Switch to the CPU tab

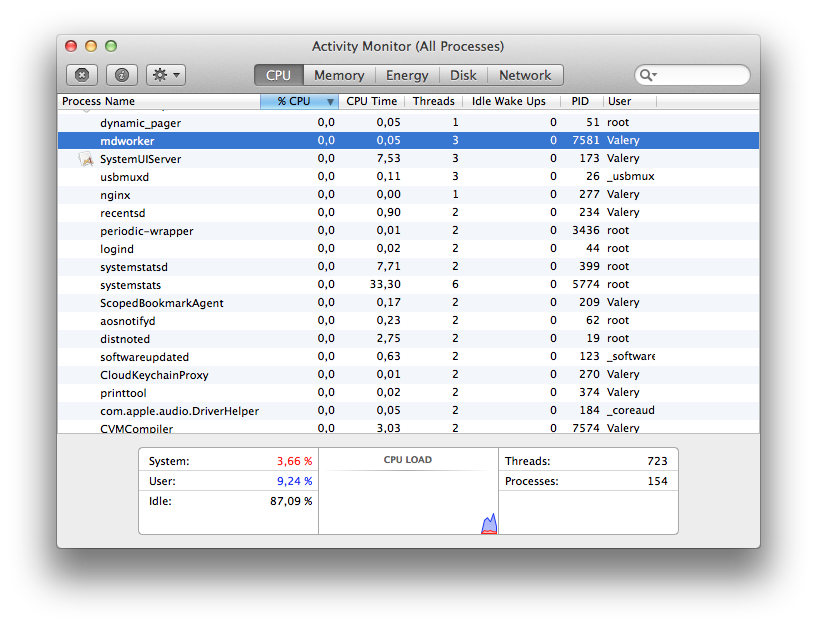tap(278, 75)
